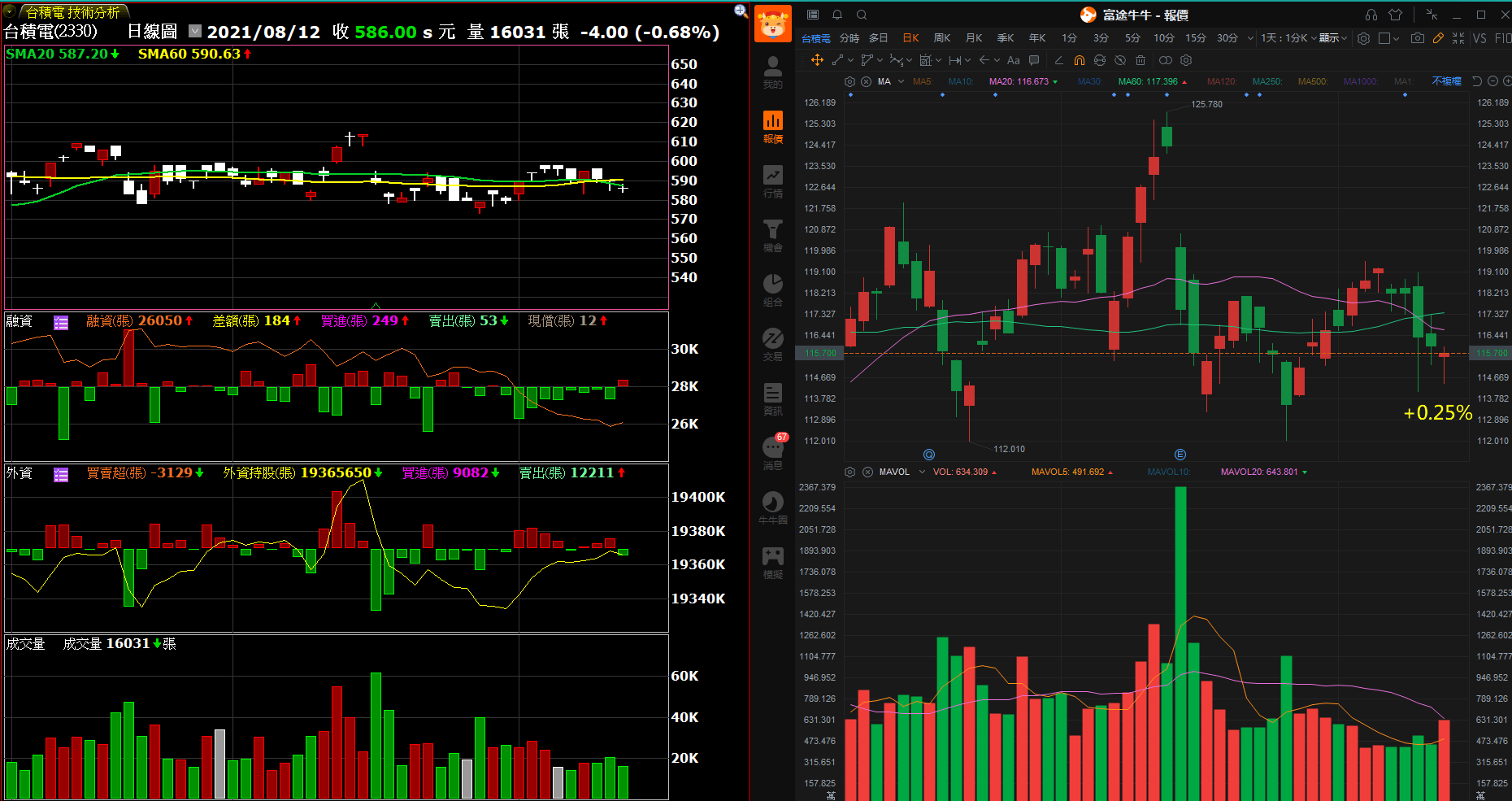Open the 1天:1分K dropdown

(x=1288, y=38)
